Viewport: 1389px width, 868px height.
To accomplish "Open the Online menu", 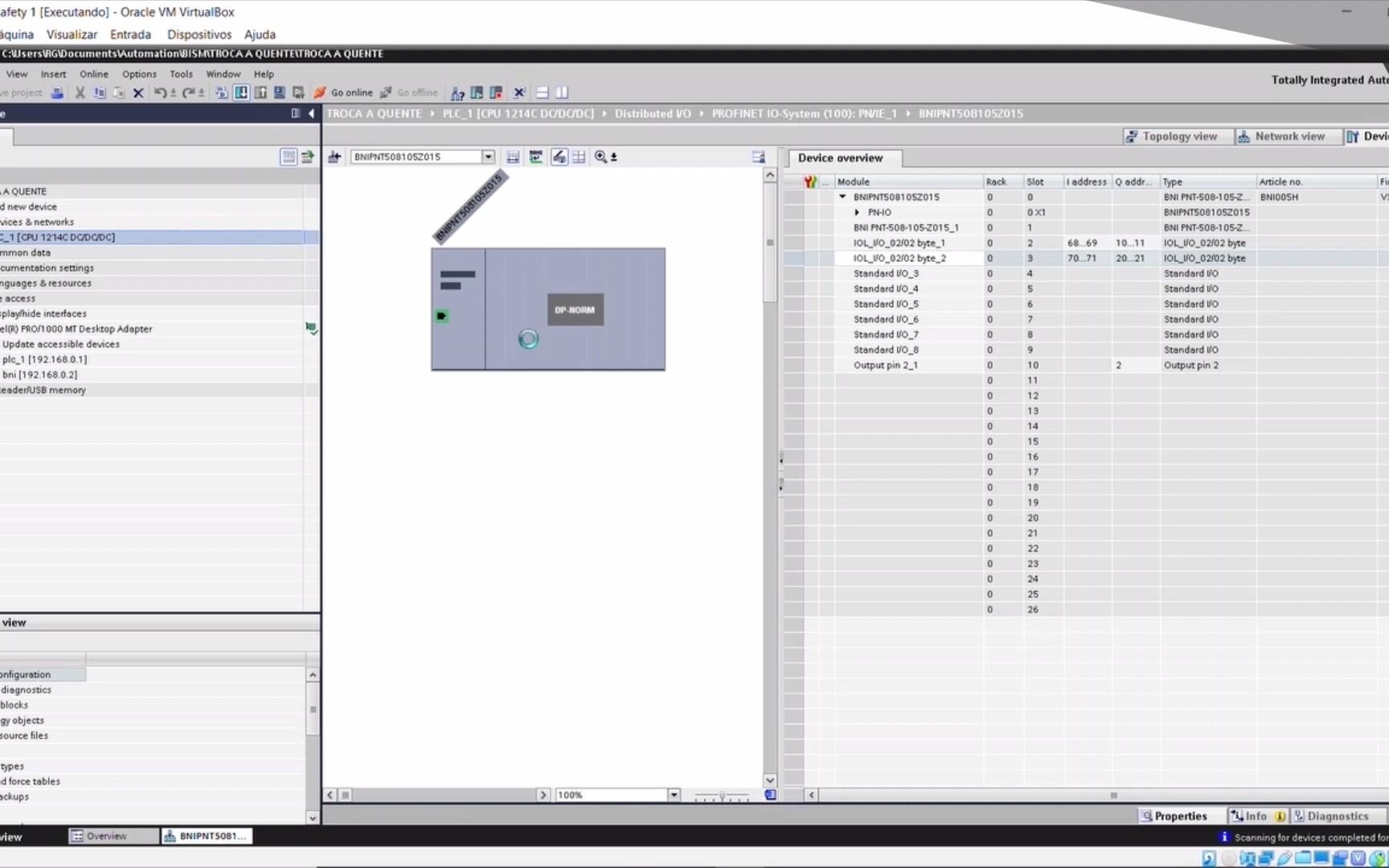I will (x=93, y=74).
